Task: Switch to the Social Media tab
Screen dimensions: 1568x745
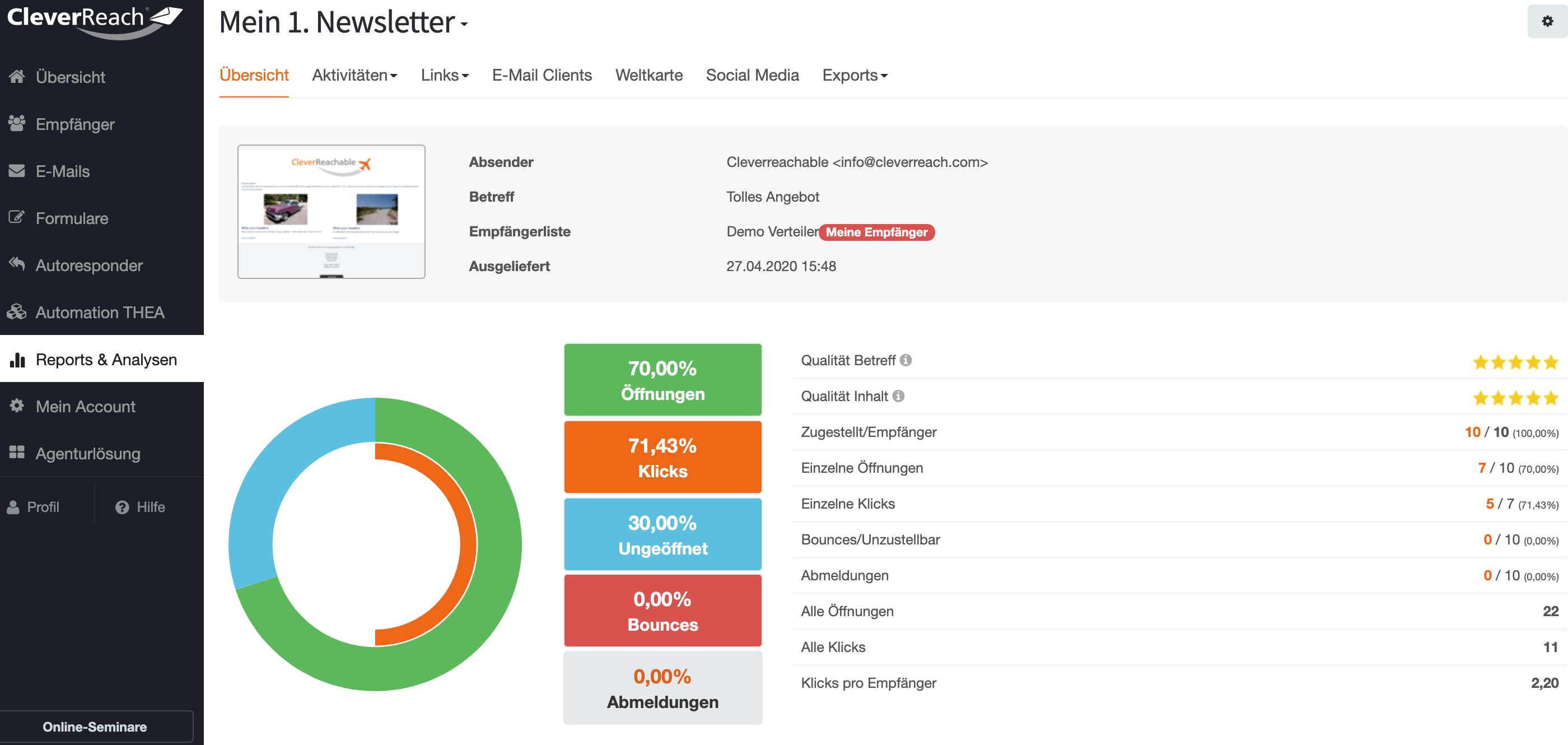Action: pyautogui.click(x=752, y=75)
